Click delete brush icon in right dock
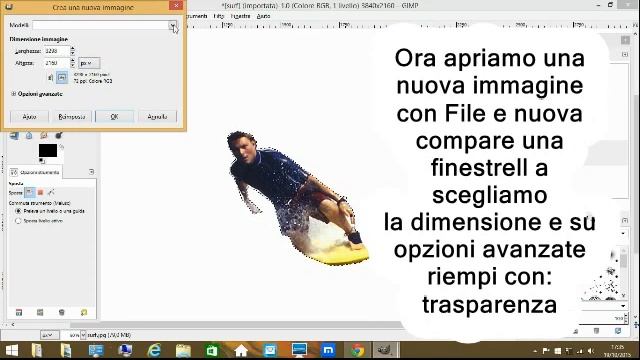The width and height of the screenshot is (640, 360). [x=597, y=331]
